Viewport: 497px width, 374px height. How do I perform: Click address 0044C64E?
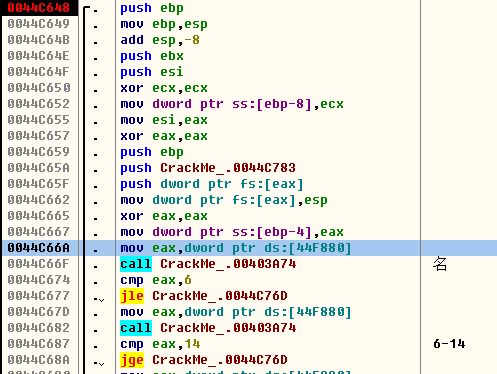click(39, 56)
